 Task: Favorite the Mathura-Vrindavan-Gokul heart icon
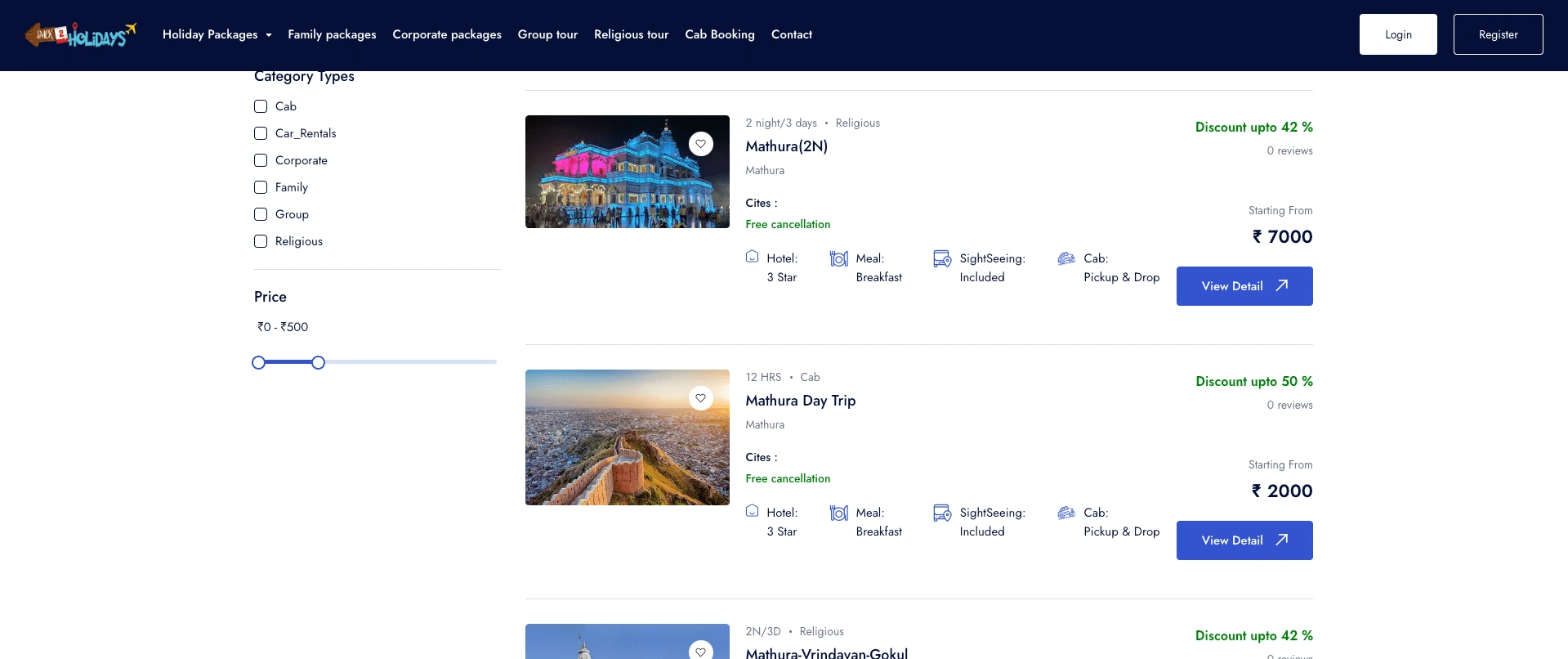click(700, 650)
